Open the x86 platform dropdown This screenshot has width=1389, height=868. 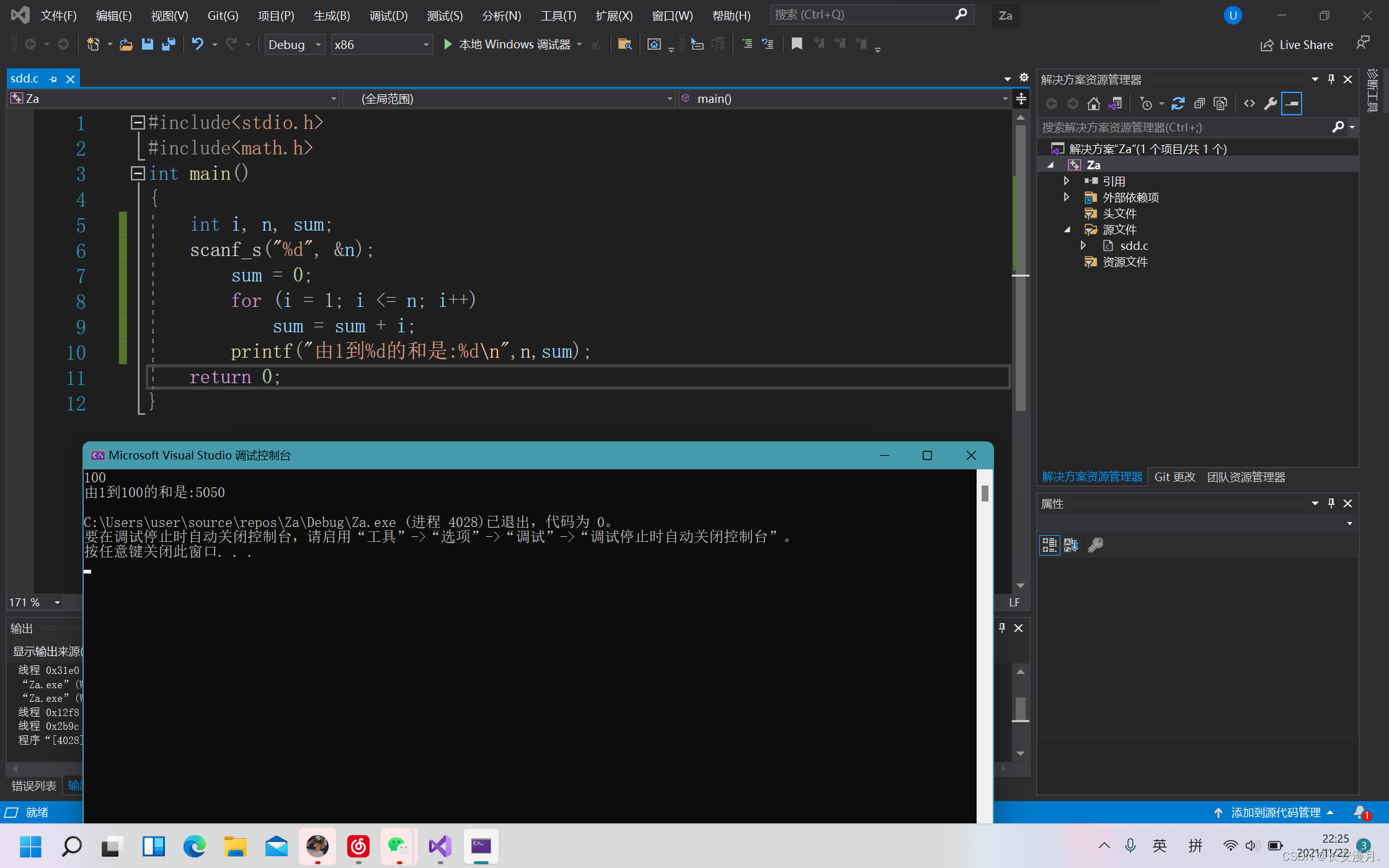pyautogui.click(x=381, y=45)
